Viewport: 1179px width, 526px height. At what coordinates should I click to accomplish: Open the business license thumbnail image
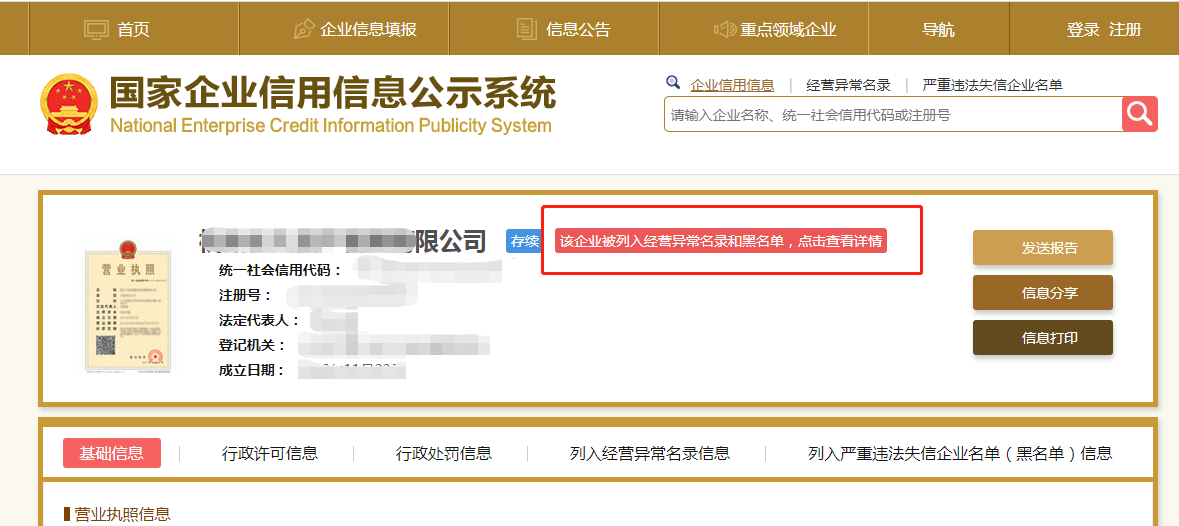click(x=127, y=306)
